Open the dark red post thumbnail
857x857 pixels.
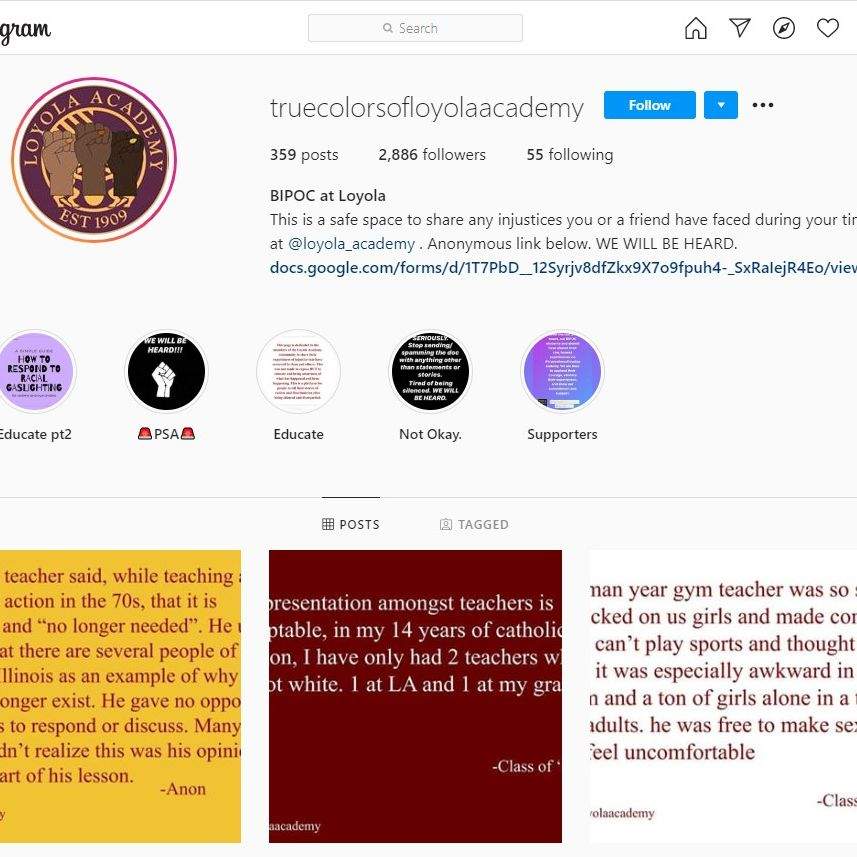pyautogui.click(x=415, y=696)
